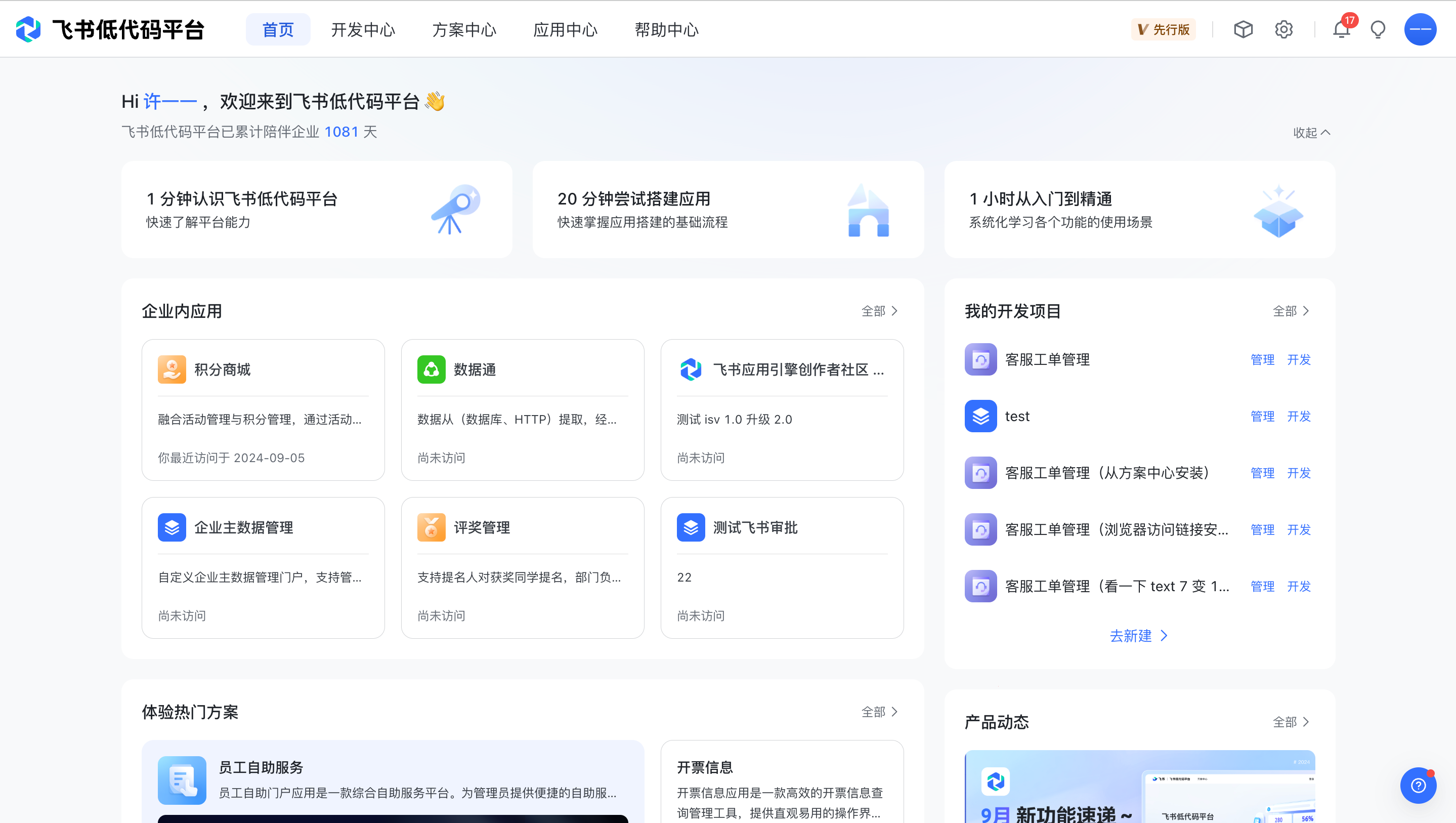Expand 全部 in 企业内应用 section

[879, 311]
